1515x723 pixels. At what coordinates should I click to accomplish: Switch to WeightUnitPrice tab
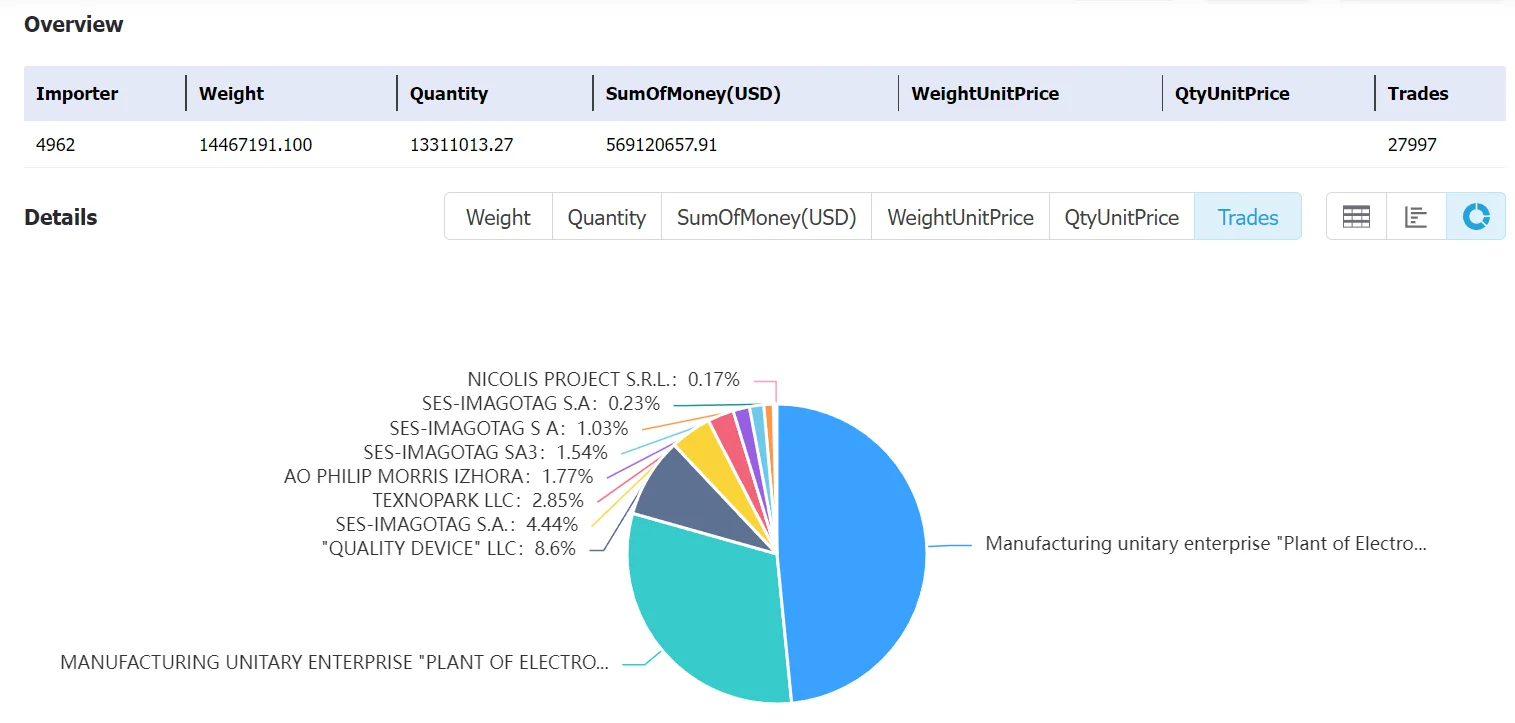(960, 217)
